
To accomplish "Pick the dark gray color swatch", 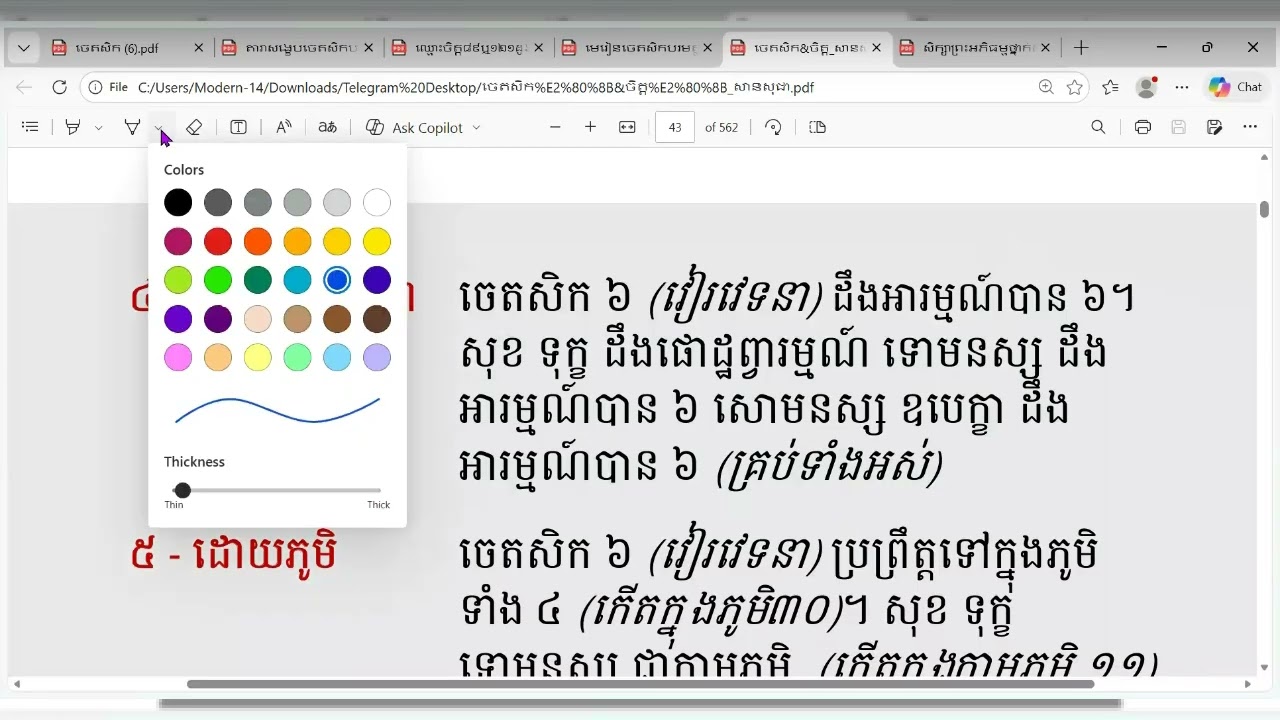I will pyautogui.click(x=218, y=203).
